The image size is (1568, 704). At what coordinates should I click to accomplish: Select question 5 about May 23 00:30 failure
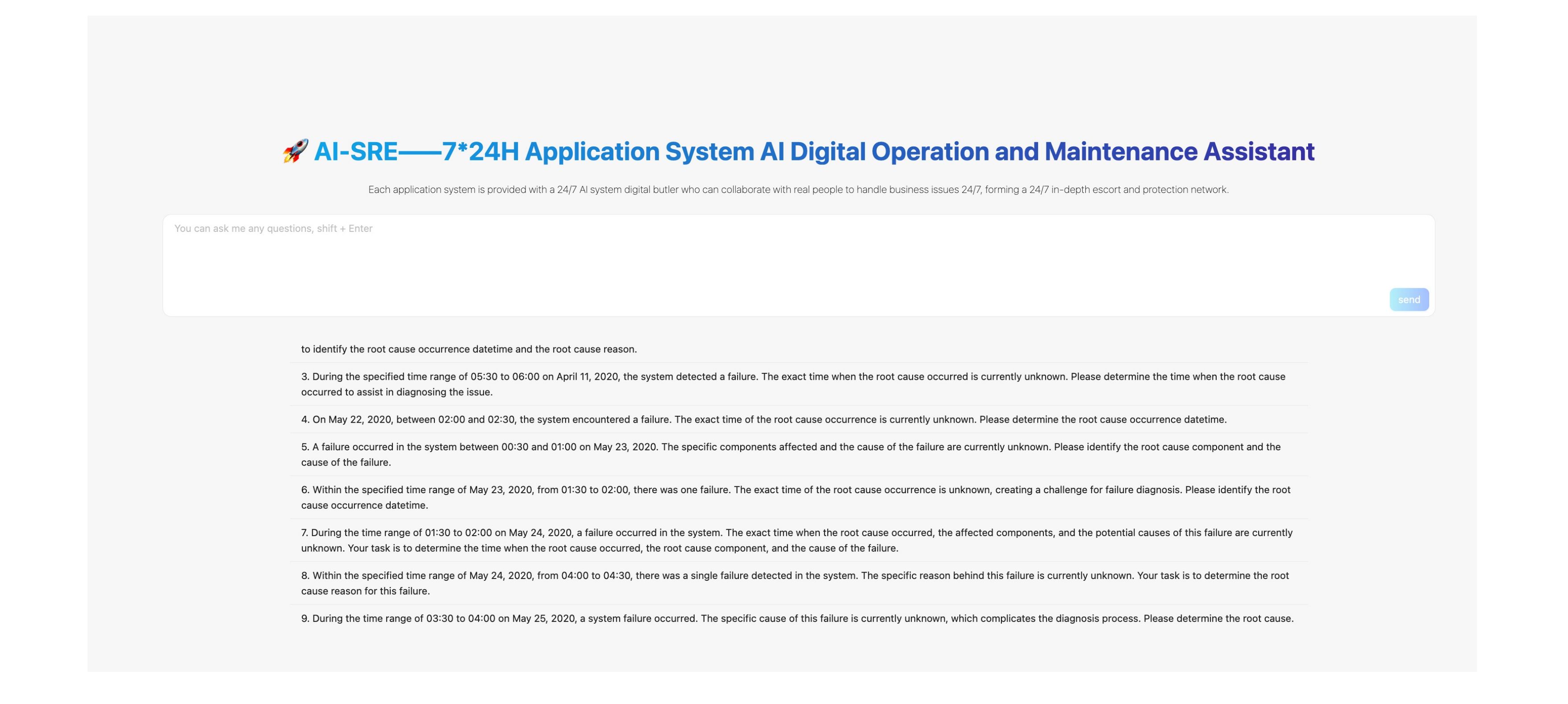pos(790,454)
